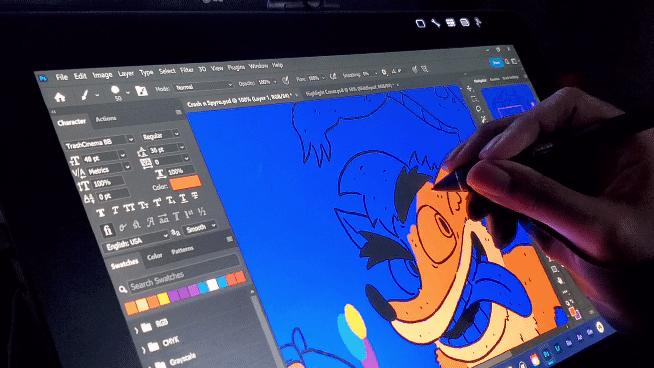Toggle All Caps text style
Image resolution: width=654 pixels, height=368 pixels.
(129, 208)
